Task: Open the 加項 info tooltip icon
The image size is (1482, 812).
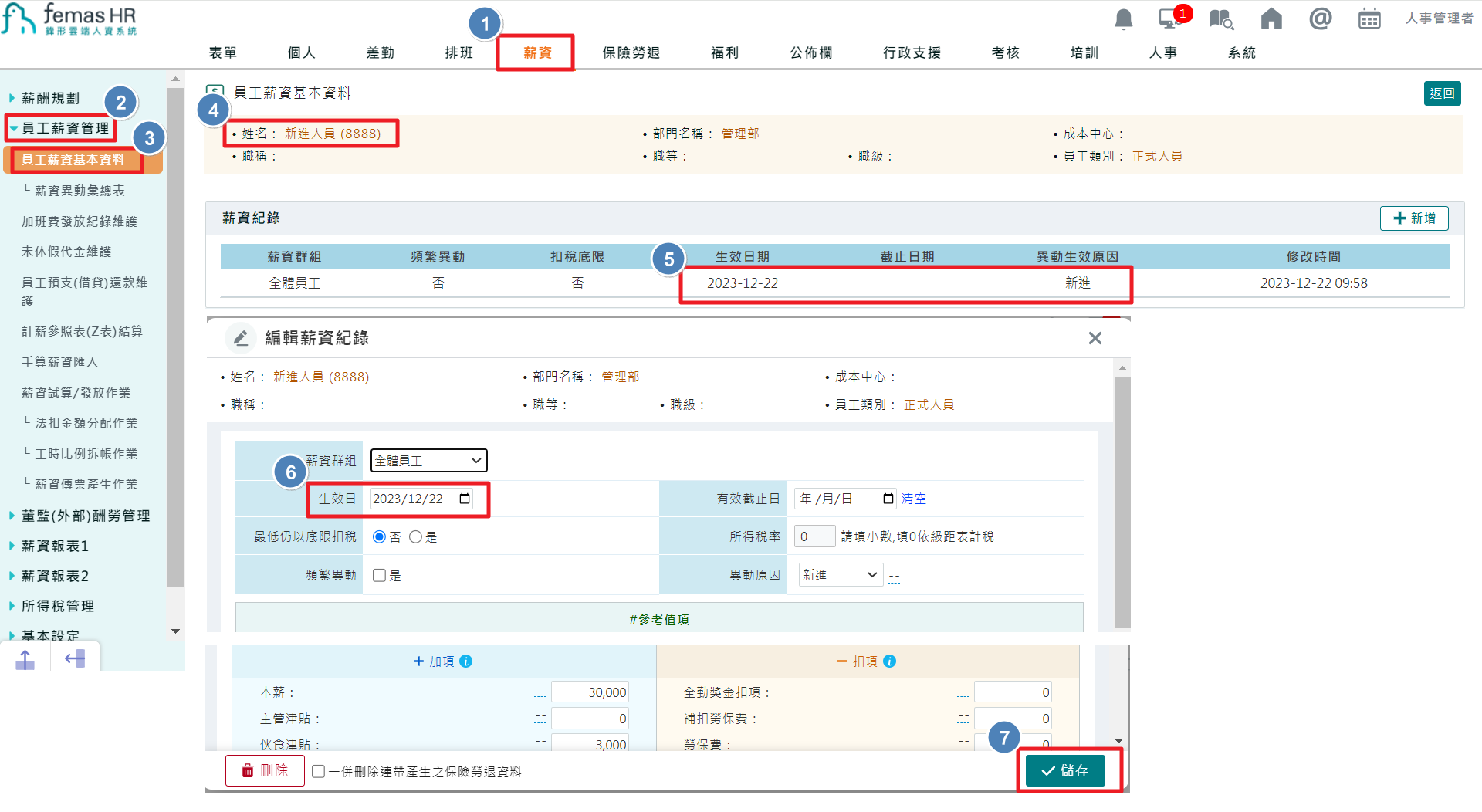Action: (465, 661)
